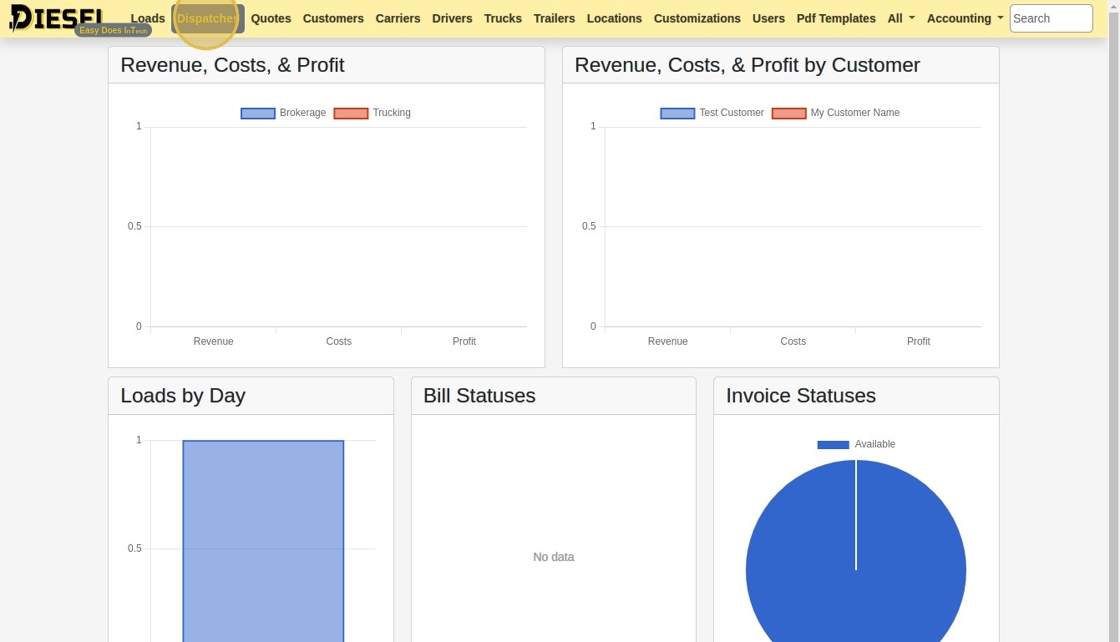The image size is (1120, 642).
Task: Open the Customizations page
Action: 697,19
